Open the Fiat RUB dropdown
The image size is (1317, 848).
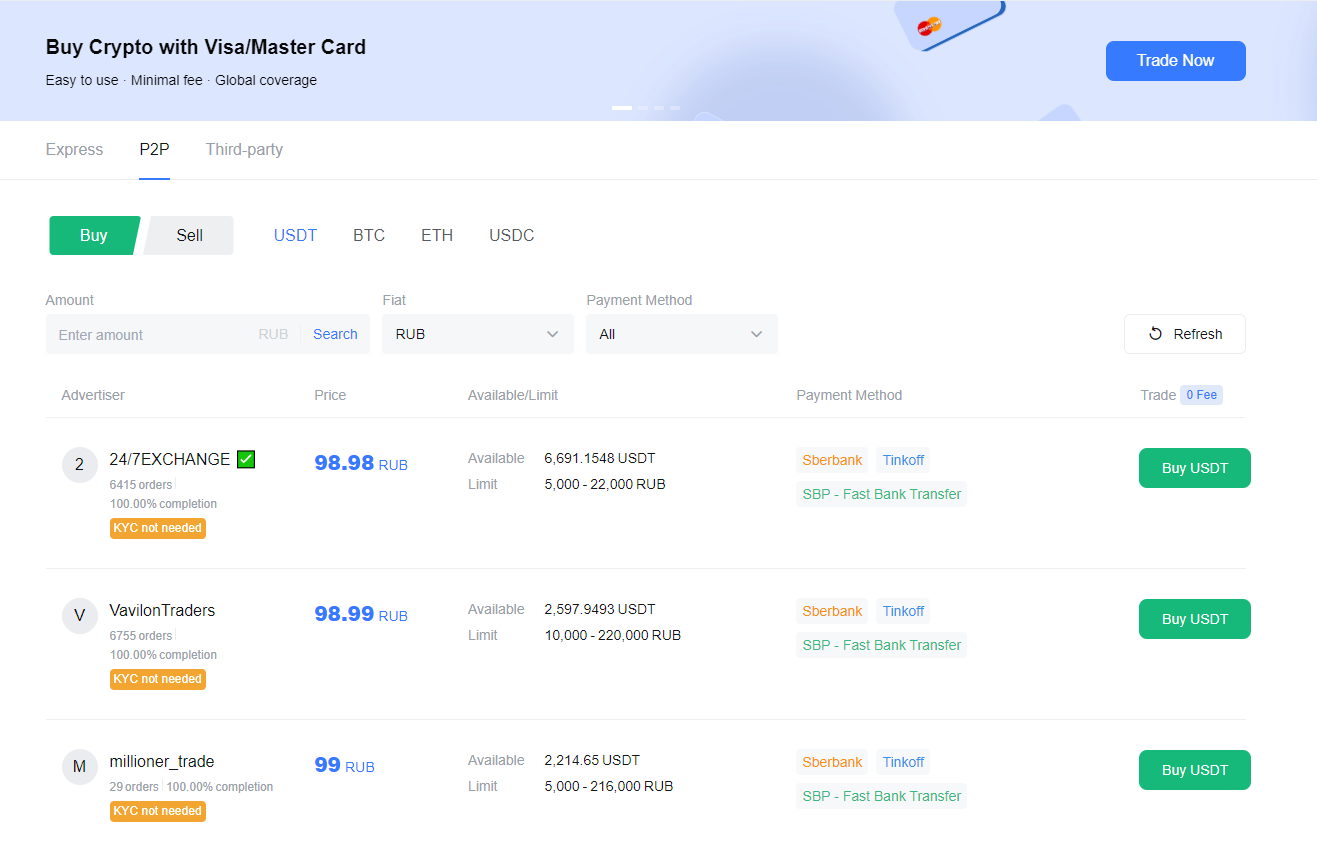[478, 334]
